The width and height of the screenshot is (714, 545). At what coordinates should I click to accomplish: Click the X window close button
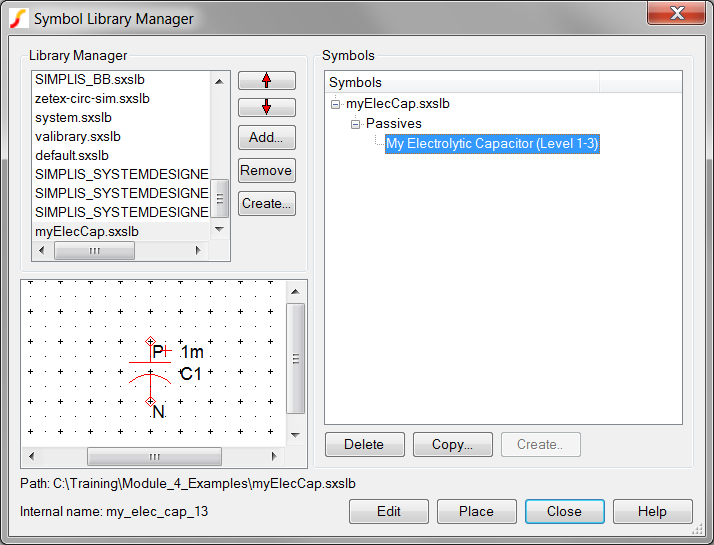pyautogui.click(x=677, y=13)
